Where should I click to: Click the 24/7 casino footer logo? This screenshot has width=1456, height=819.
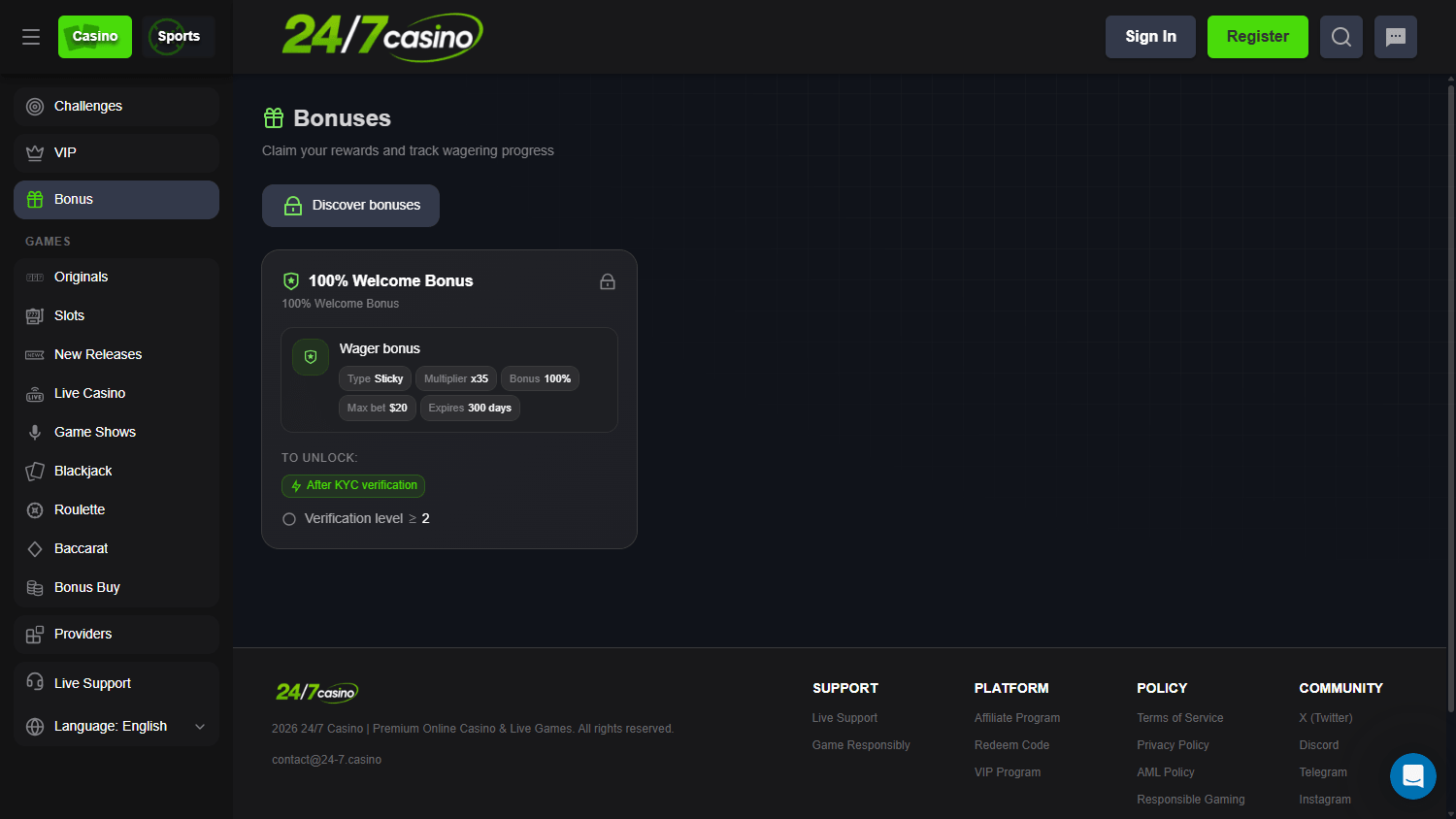(317, 692)
